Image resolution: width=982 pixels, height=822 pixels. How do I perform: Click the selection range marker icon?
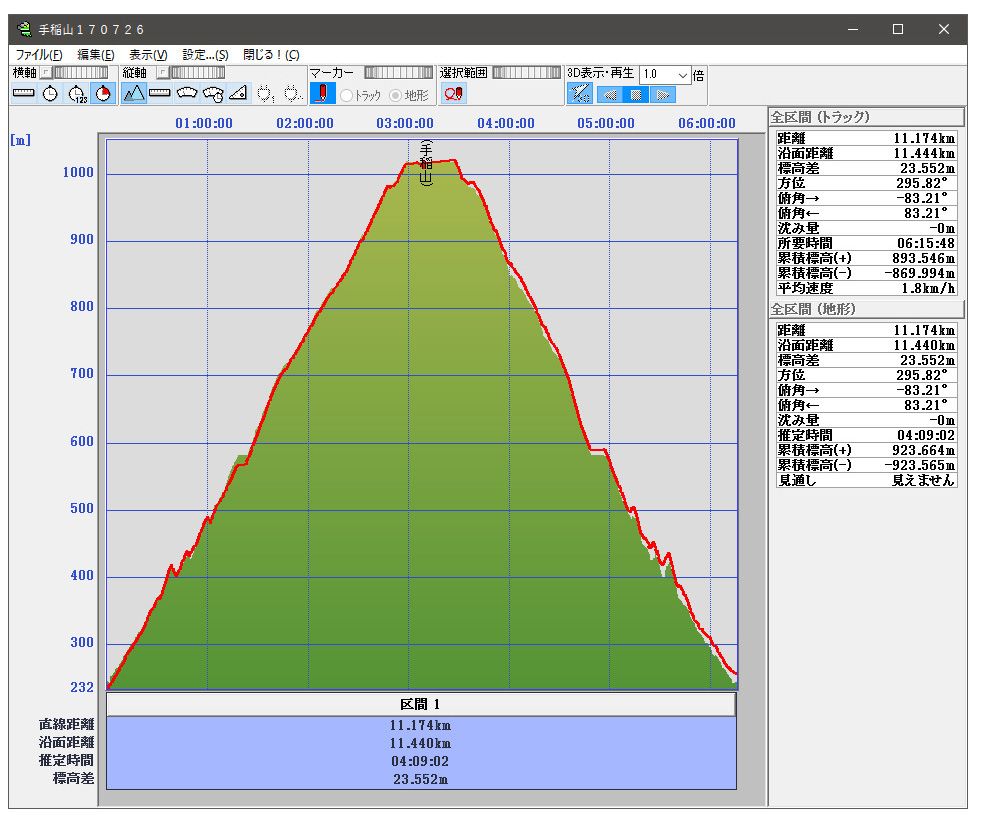click(x=453, y=94)
